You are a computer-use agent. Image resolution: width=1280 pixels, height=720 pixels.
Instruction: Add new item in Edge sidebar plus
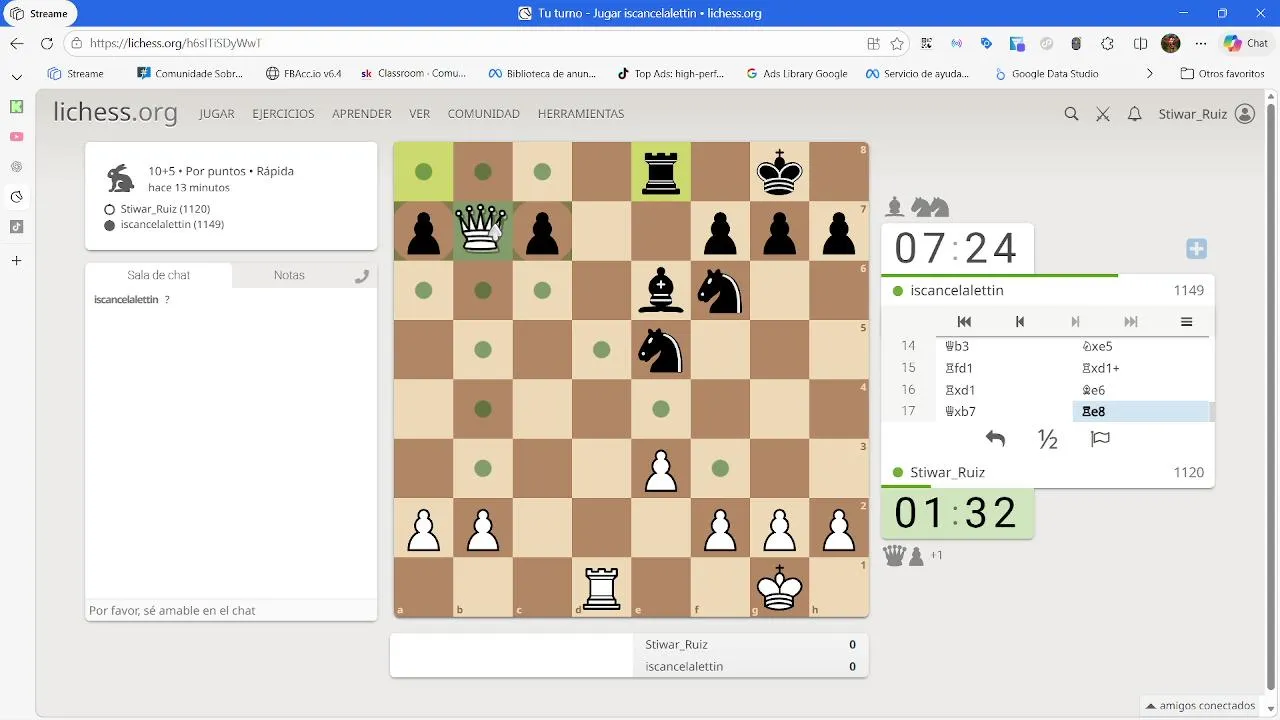point(16,261)
